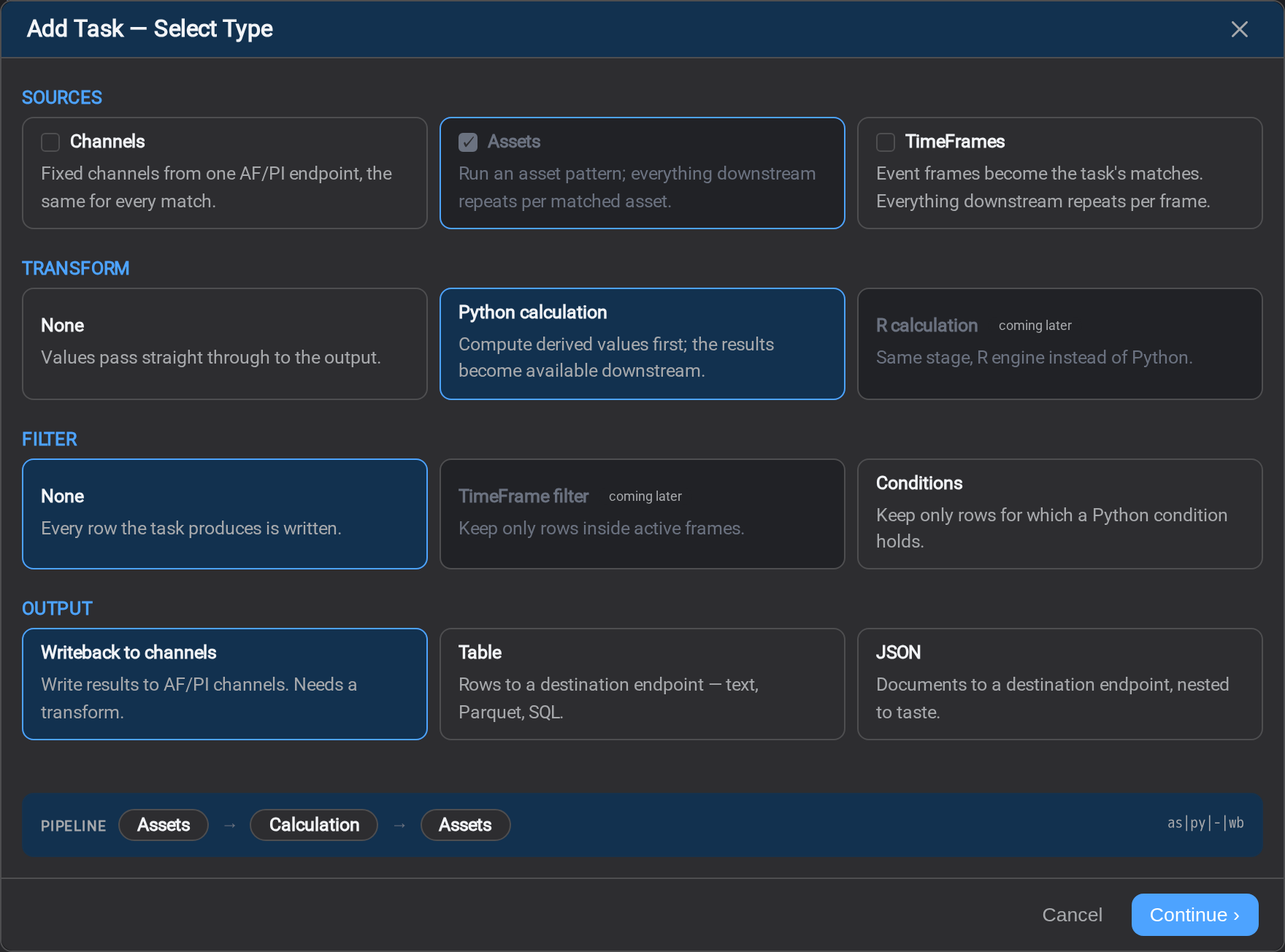Click the as|py|-|wb pipeline code
1285x952 pixels.
click(1205, 824)
